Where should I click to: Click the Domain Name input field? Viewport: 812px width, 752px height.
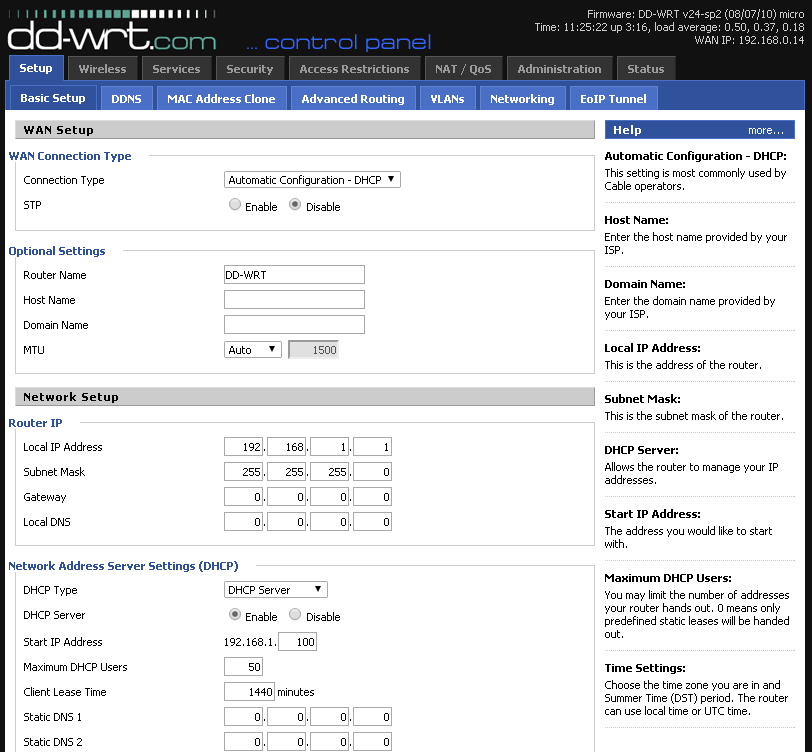tap(294, 324)
